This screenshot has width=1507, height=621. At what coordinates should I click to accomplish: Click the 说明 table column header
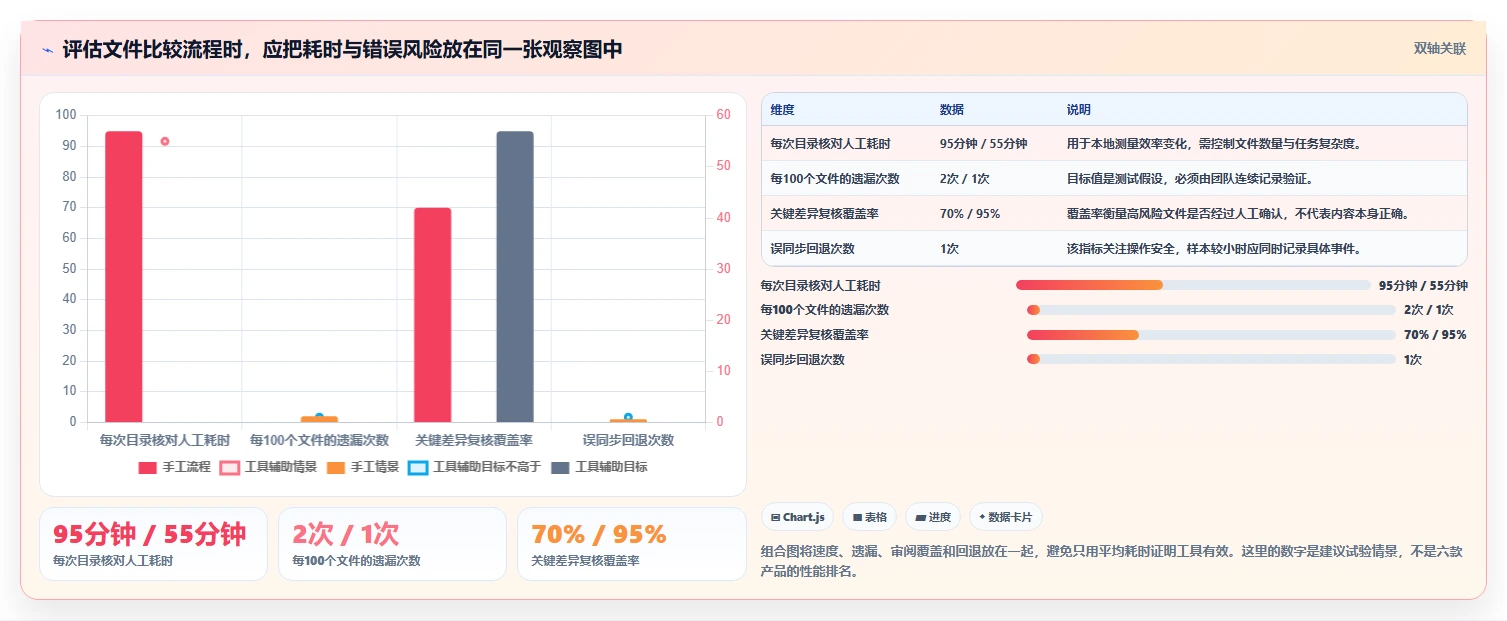tap(1079, 109)
